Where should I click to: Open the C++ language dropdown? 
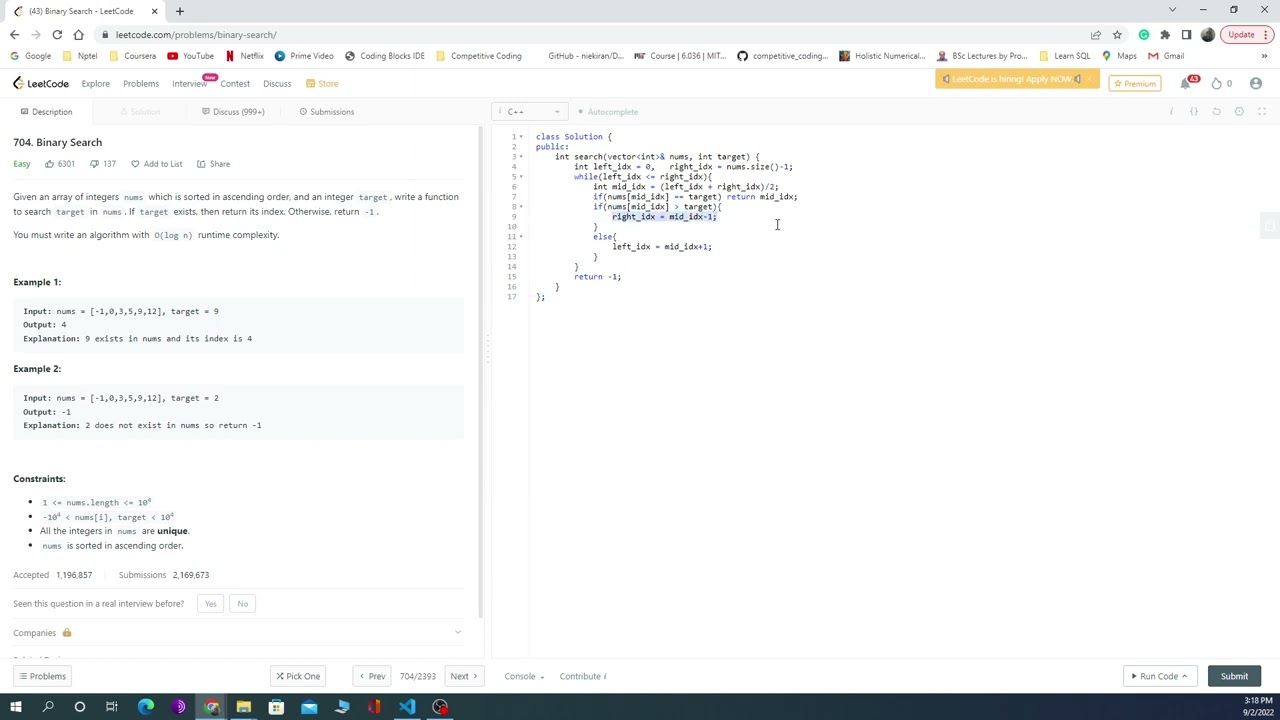[531, 112]
